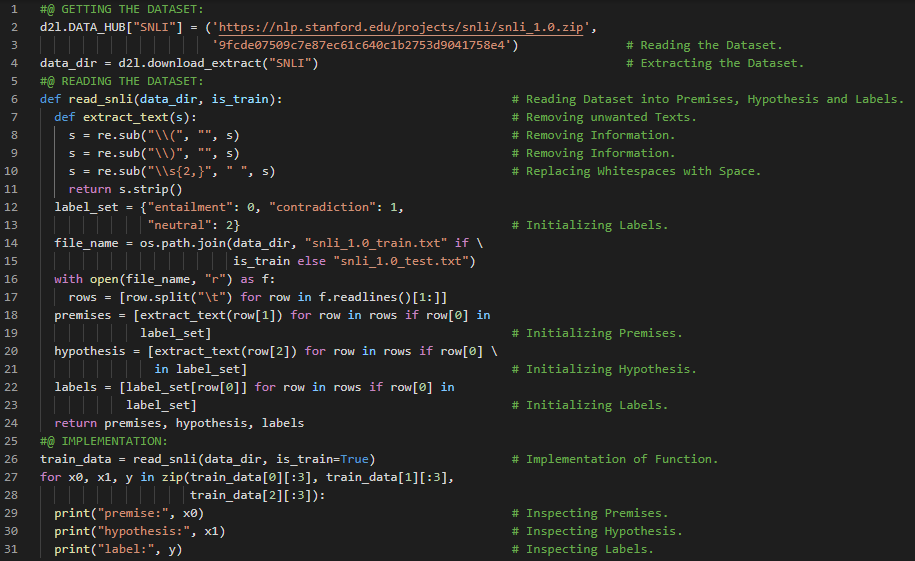
Task: Click the SHA hash string on line 3
Action: [x=365, y=45]
